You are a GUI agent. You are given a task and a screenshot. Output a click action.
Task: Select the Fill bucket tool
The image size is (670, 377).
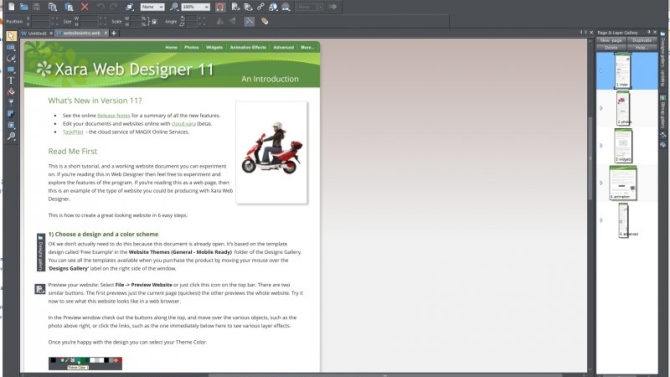11,91
